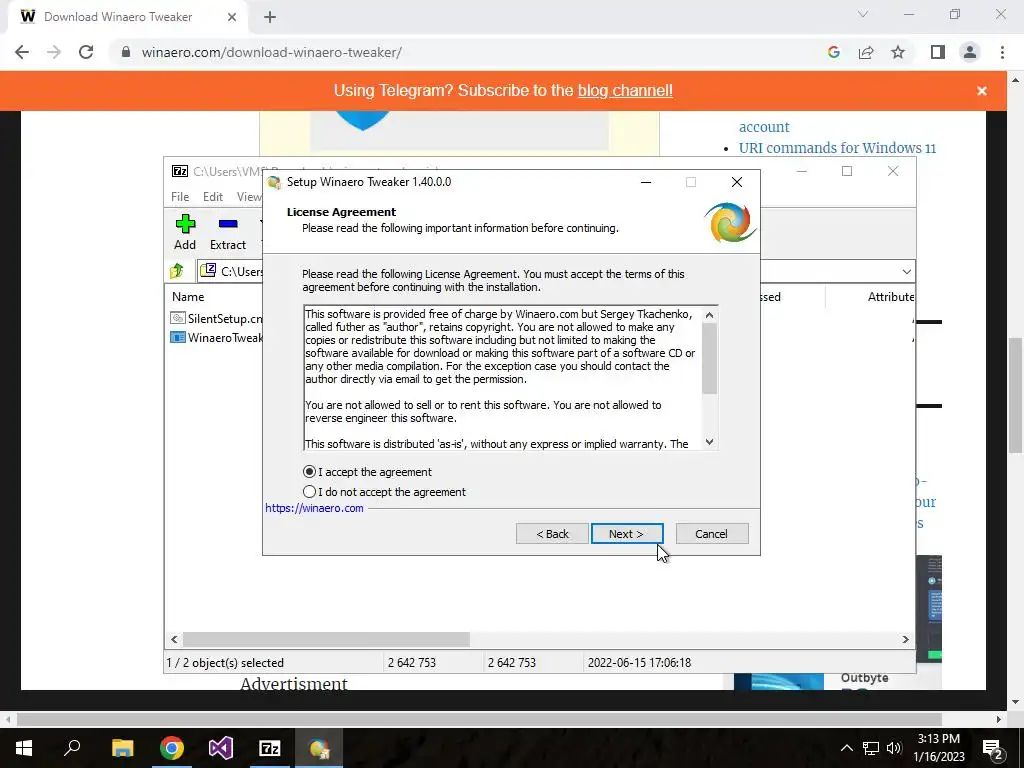Screen dimensions: 1024x768
Task: Sort by Name column in 7-Zip
Action: point(188,296)
